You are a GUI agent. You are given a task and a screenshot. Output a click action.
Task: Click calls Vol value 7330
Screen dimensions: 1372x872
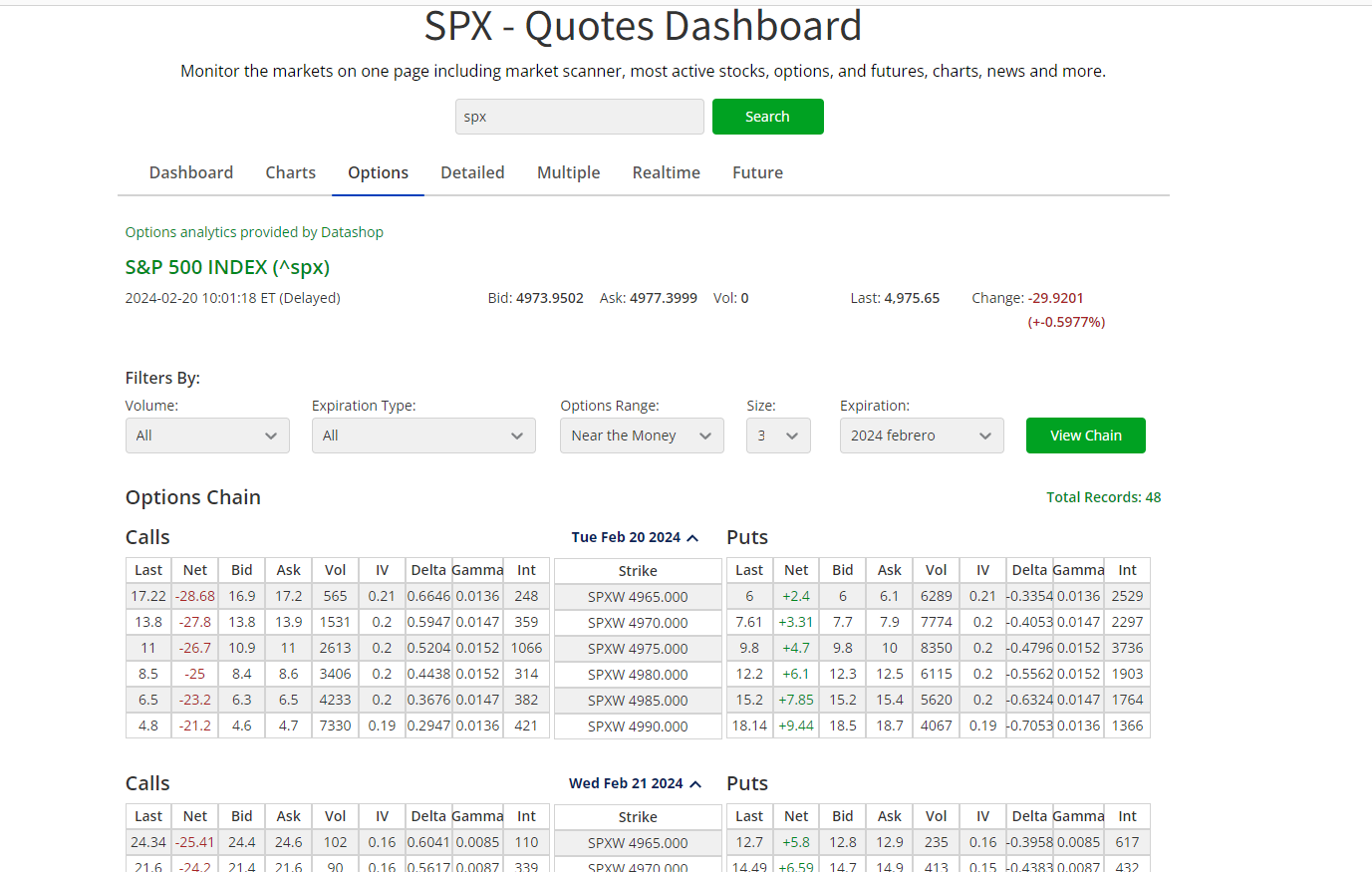click(x=335, y=726)
